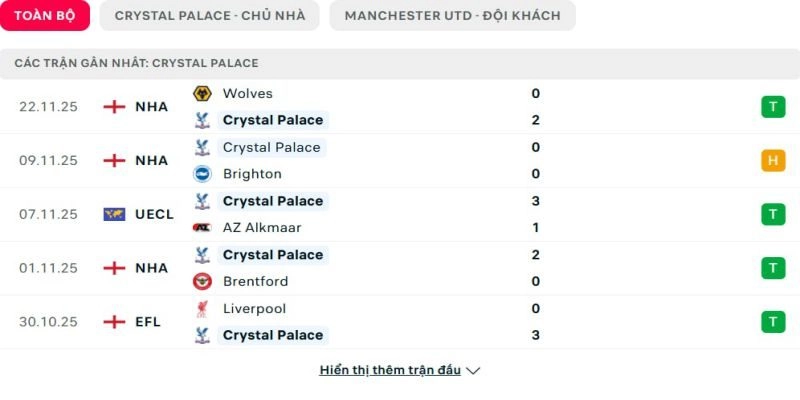Click the Liverpool team crest icon
800x400 pixels.
tap(202, 309)
